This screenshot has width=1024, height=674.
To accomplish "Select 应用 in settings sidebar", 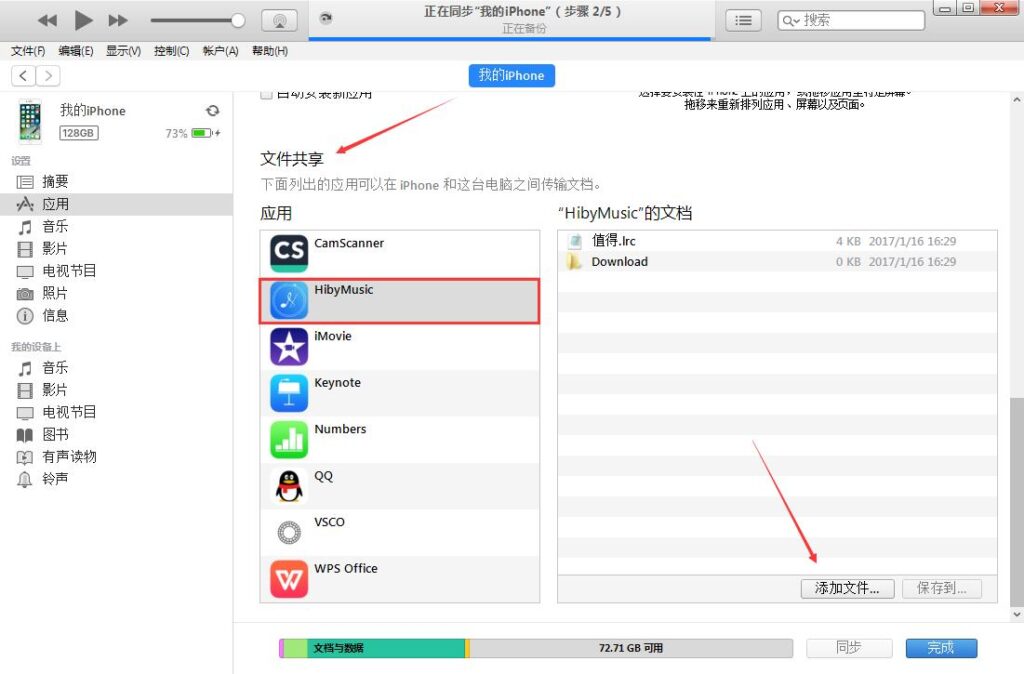I will (116, 204).
